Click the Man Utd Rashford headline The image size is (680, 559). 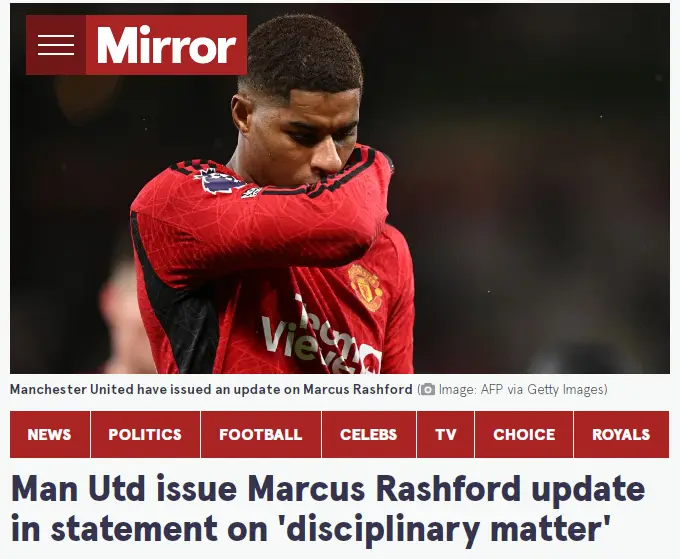[328, 508]
